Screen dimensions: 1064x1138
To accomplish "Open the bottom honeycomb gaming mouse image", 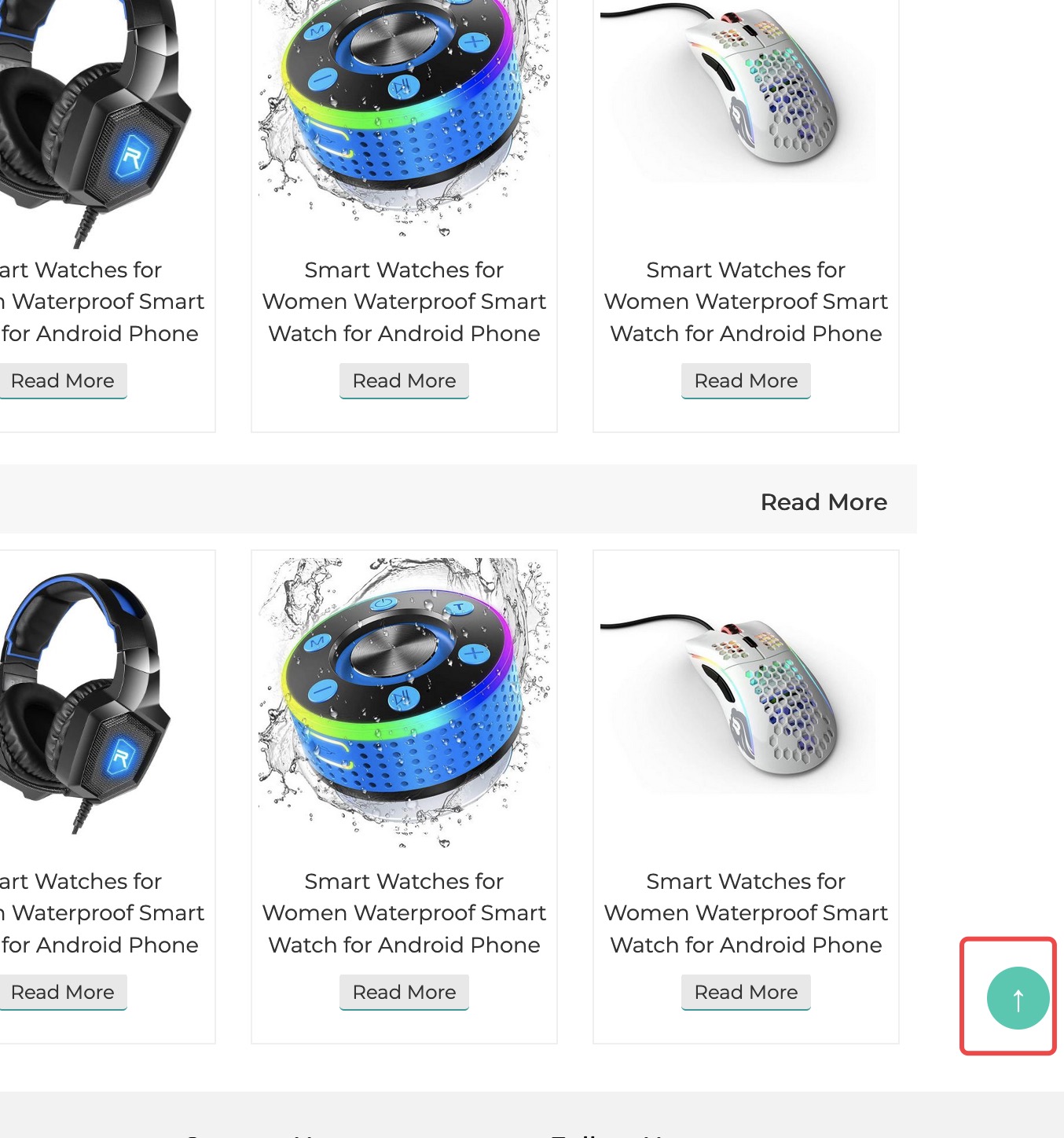I will pos(746,703).
